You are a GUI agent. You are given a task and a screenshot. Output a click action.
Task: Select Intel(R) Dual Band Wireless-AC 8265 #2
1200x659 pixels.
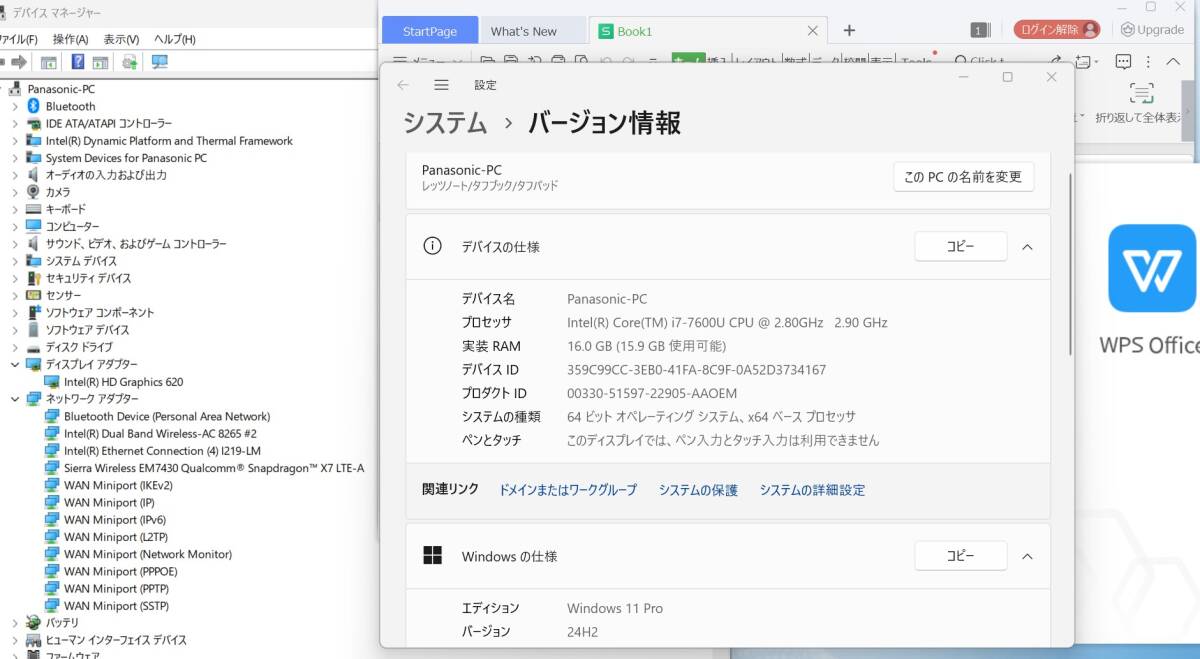click(160, 434)
